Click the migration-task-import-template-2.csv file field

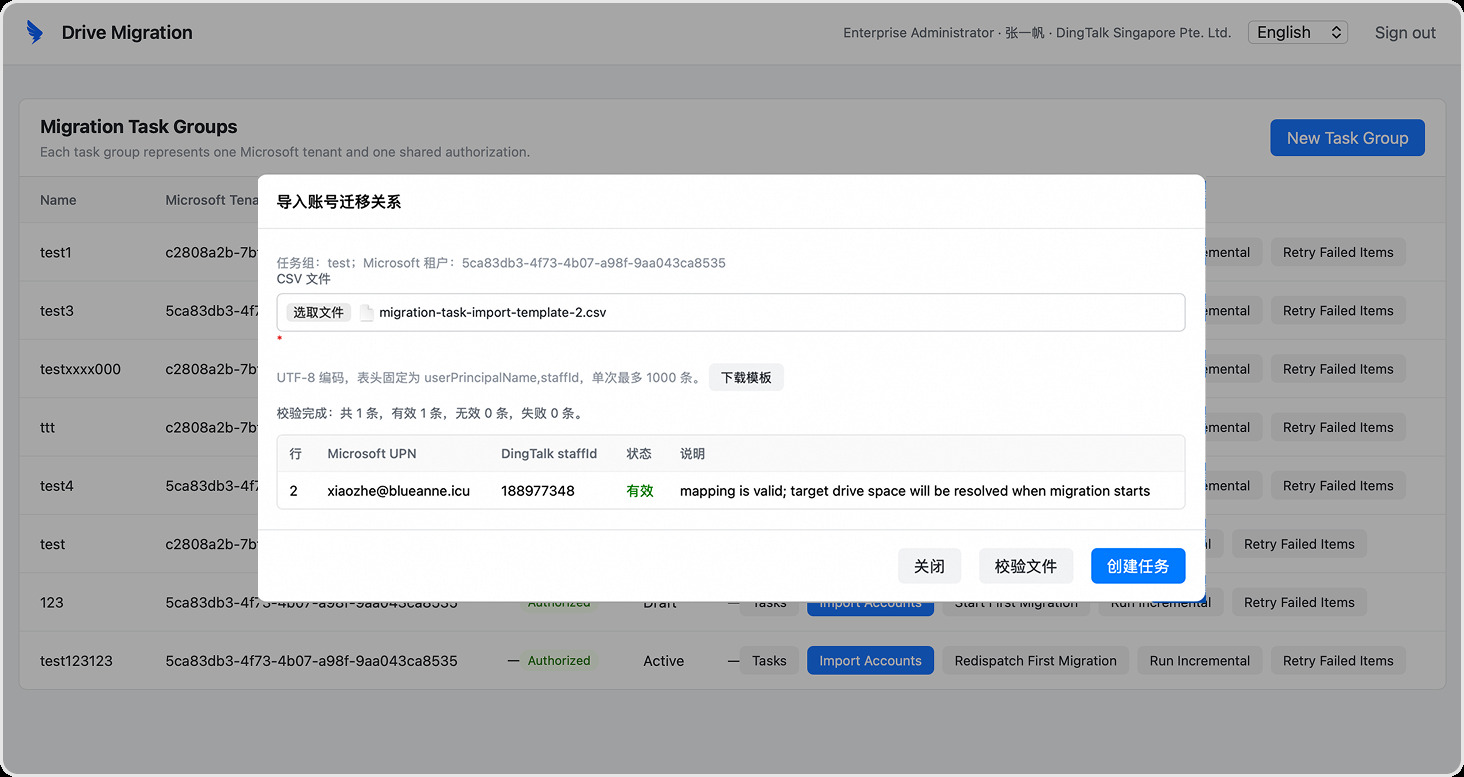(x=731, y=312)
